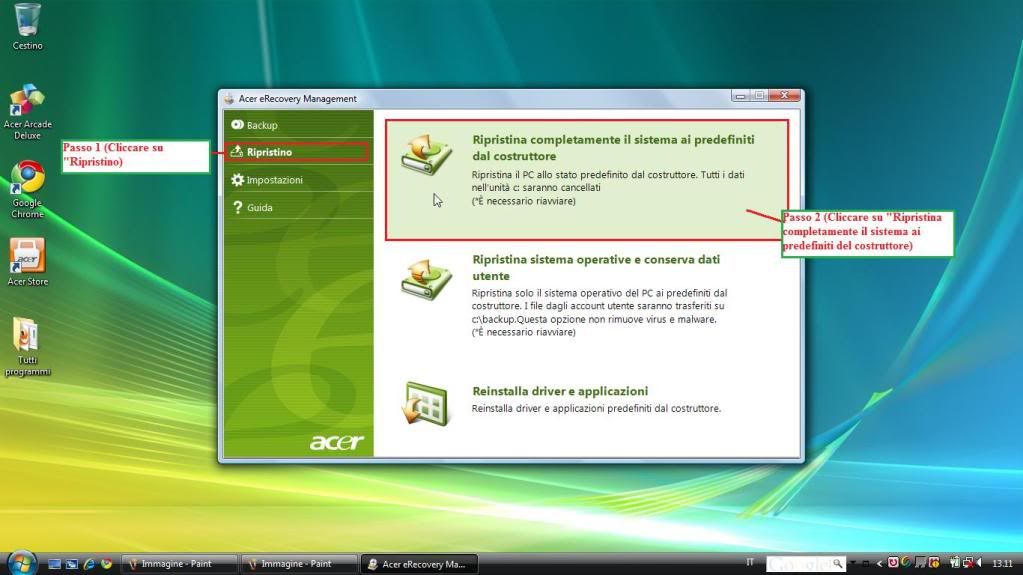Viewport: 1023px width, 575px height.
Task: Select the Tutti programmi desktop folder
Action: pyautogui.click(x=27, y=346)
